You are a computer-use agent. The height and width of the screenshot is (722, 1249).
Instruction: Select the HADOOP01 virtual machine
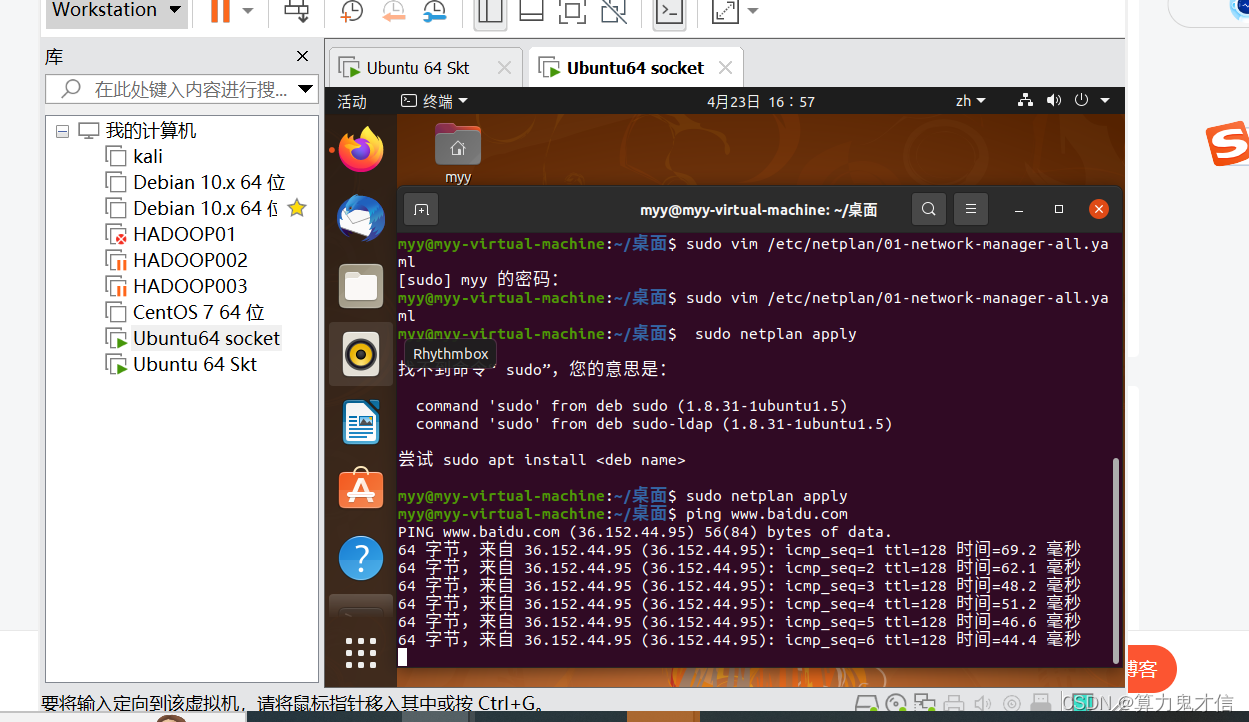(x=186, y=233)
